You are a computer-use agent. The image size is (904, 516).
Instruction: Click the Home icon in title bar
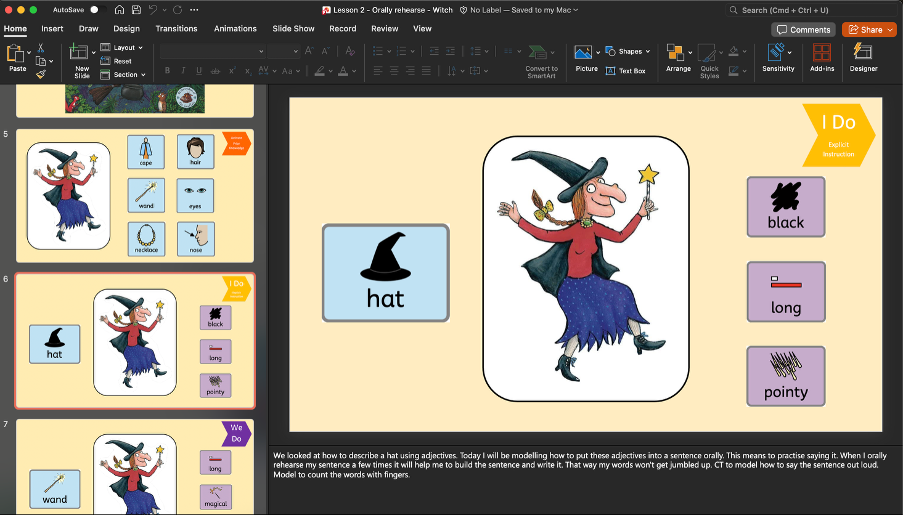click(x=119, y=10)
